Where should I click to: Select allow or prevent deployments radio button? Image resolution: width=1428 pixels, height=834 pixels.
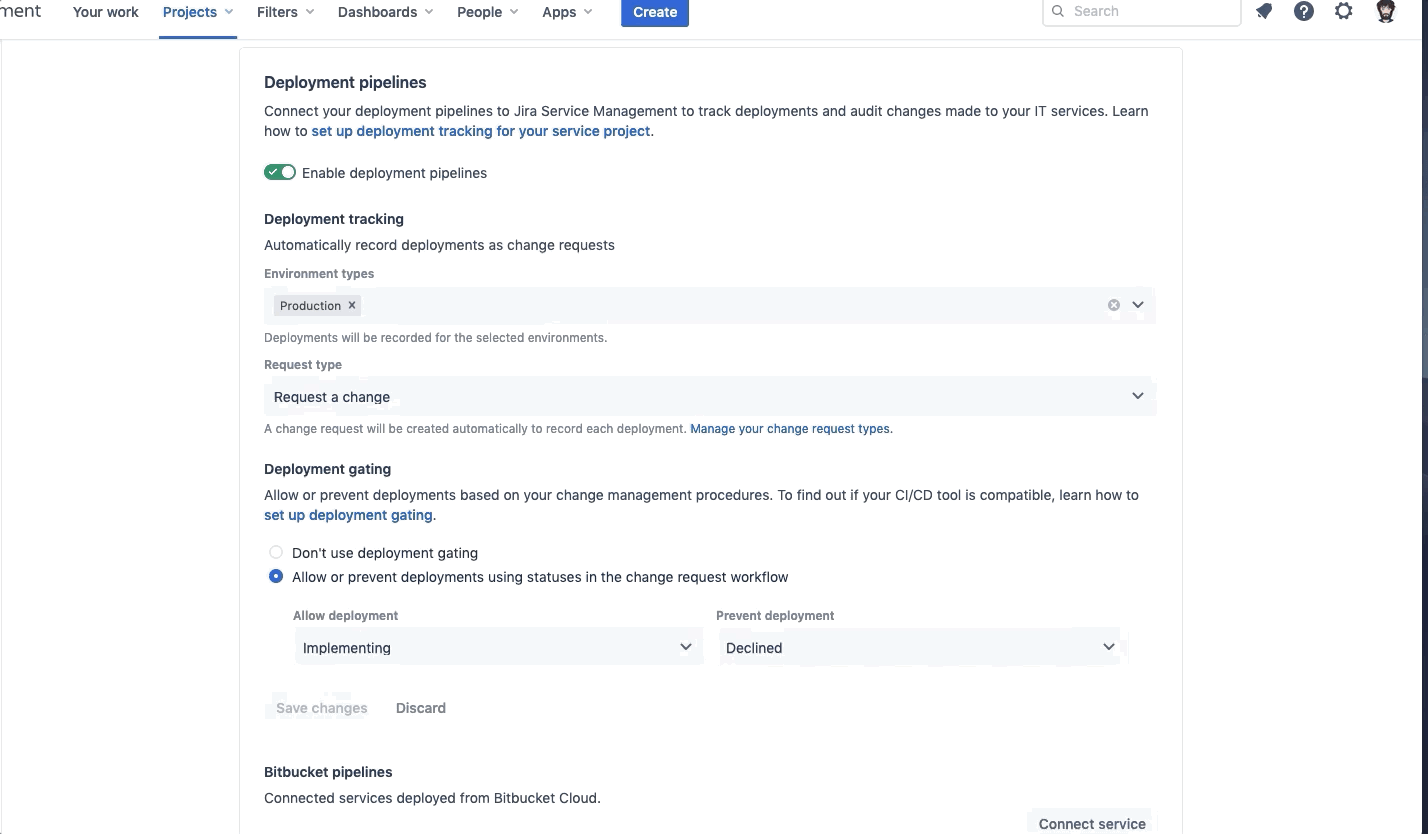pos(276,577)
